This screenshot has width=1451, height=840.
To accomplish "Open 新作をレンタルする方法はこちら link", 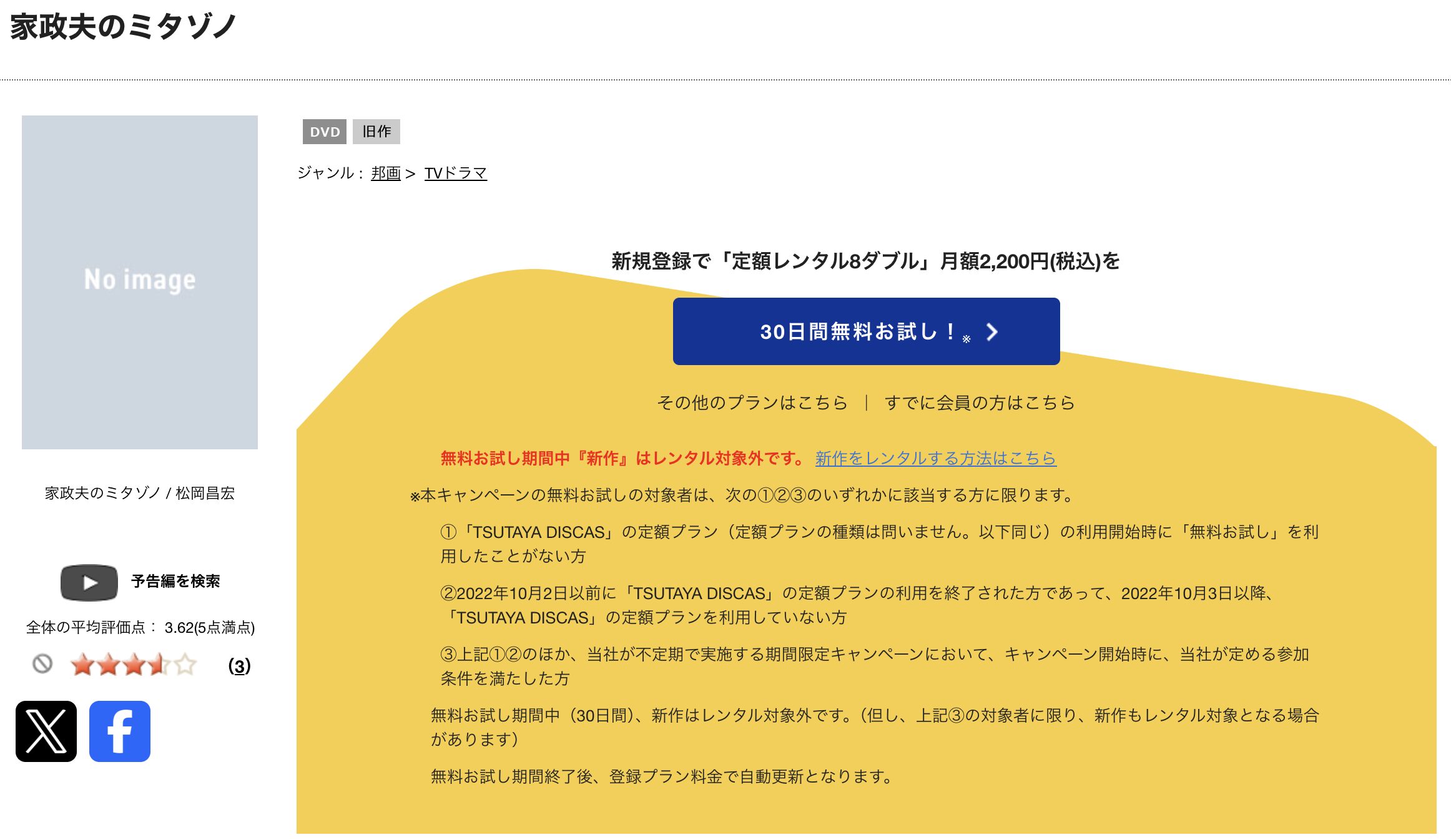I will 935,459.
